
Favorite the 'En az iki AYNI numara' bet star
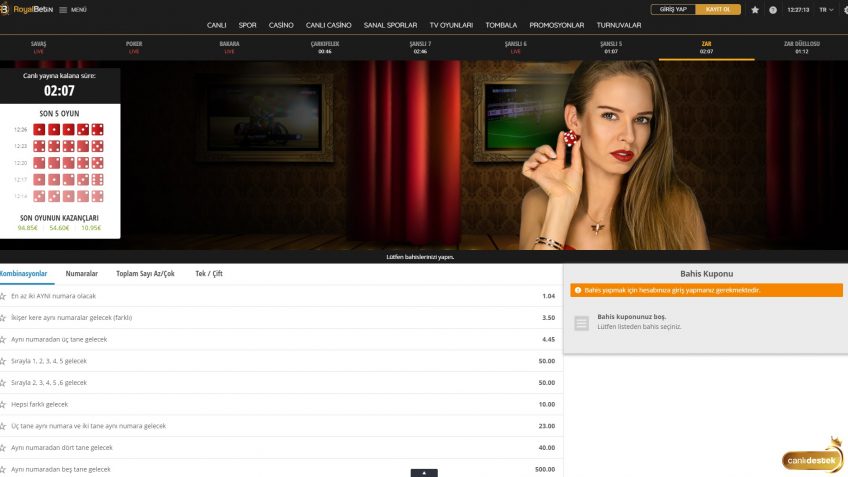[3, 296]
